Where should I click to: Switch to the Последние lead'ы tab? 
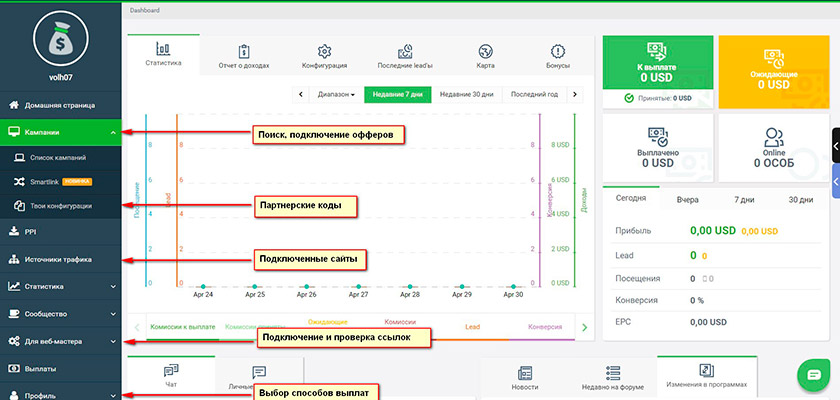click(404, 56)
